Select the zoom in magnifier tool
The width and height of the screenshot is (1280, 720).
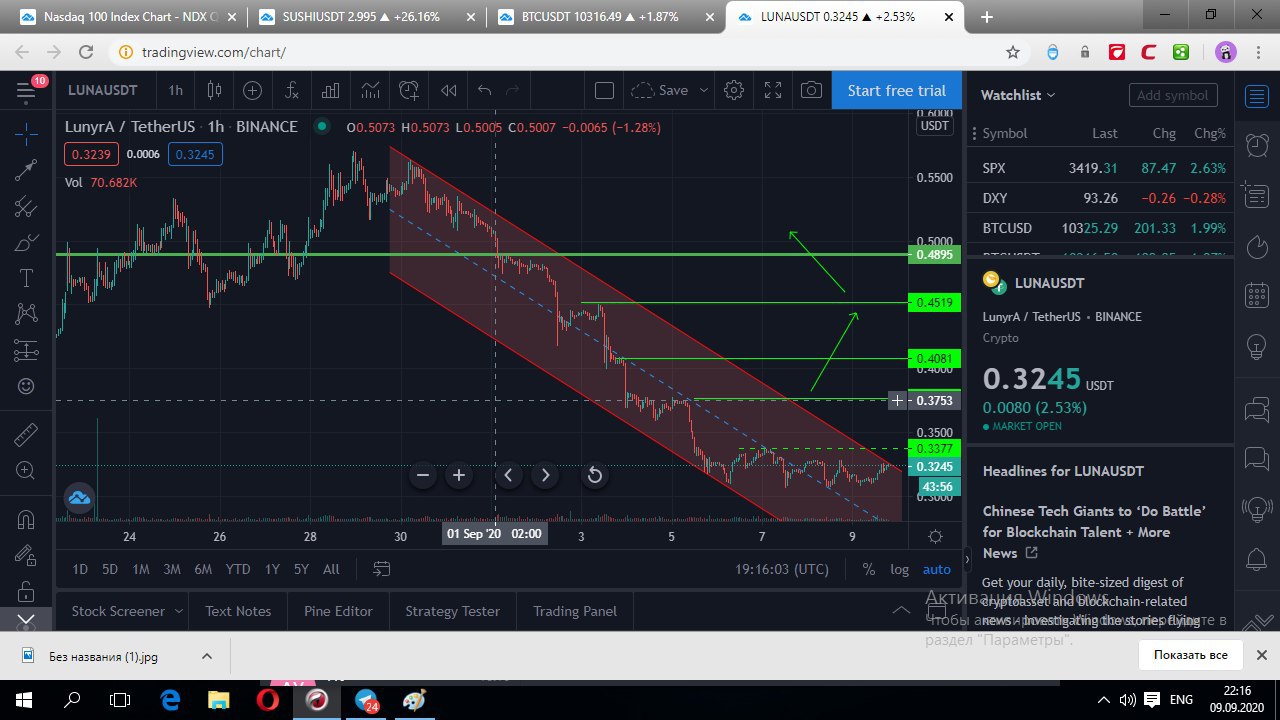point(26,470)
